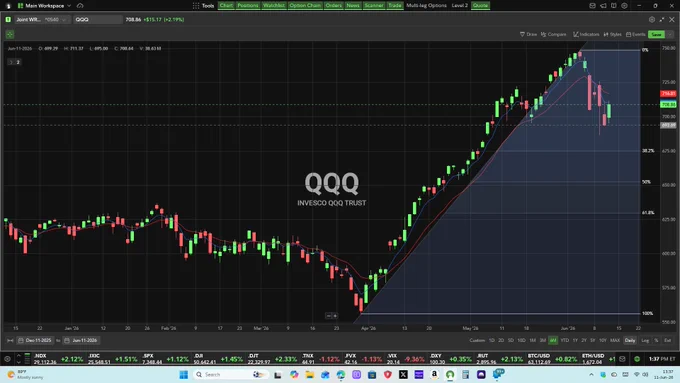
Task: Toggle Log scale on the chart
Action: (645, 340)
